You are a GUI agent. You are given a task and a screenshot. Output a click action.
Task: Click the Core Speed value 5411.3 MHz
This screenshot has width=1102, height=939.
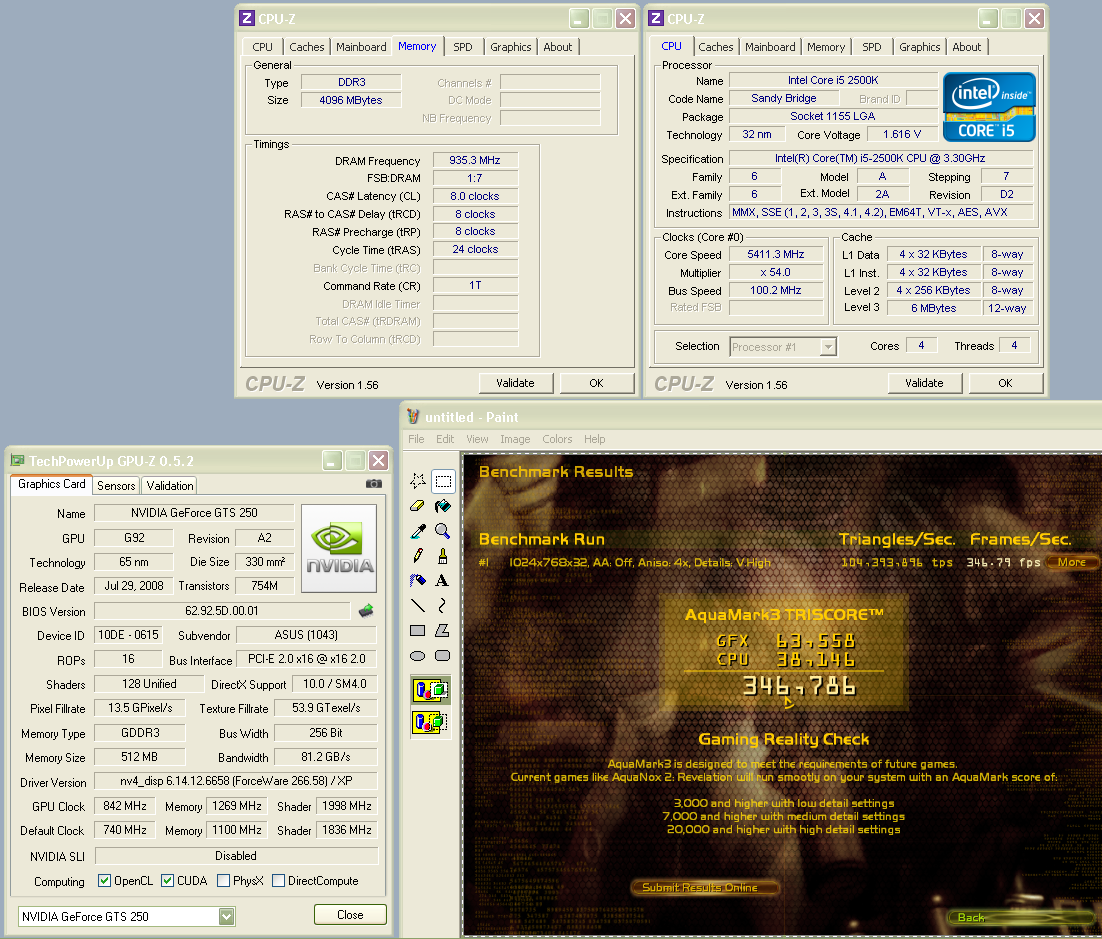[776, 254]
